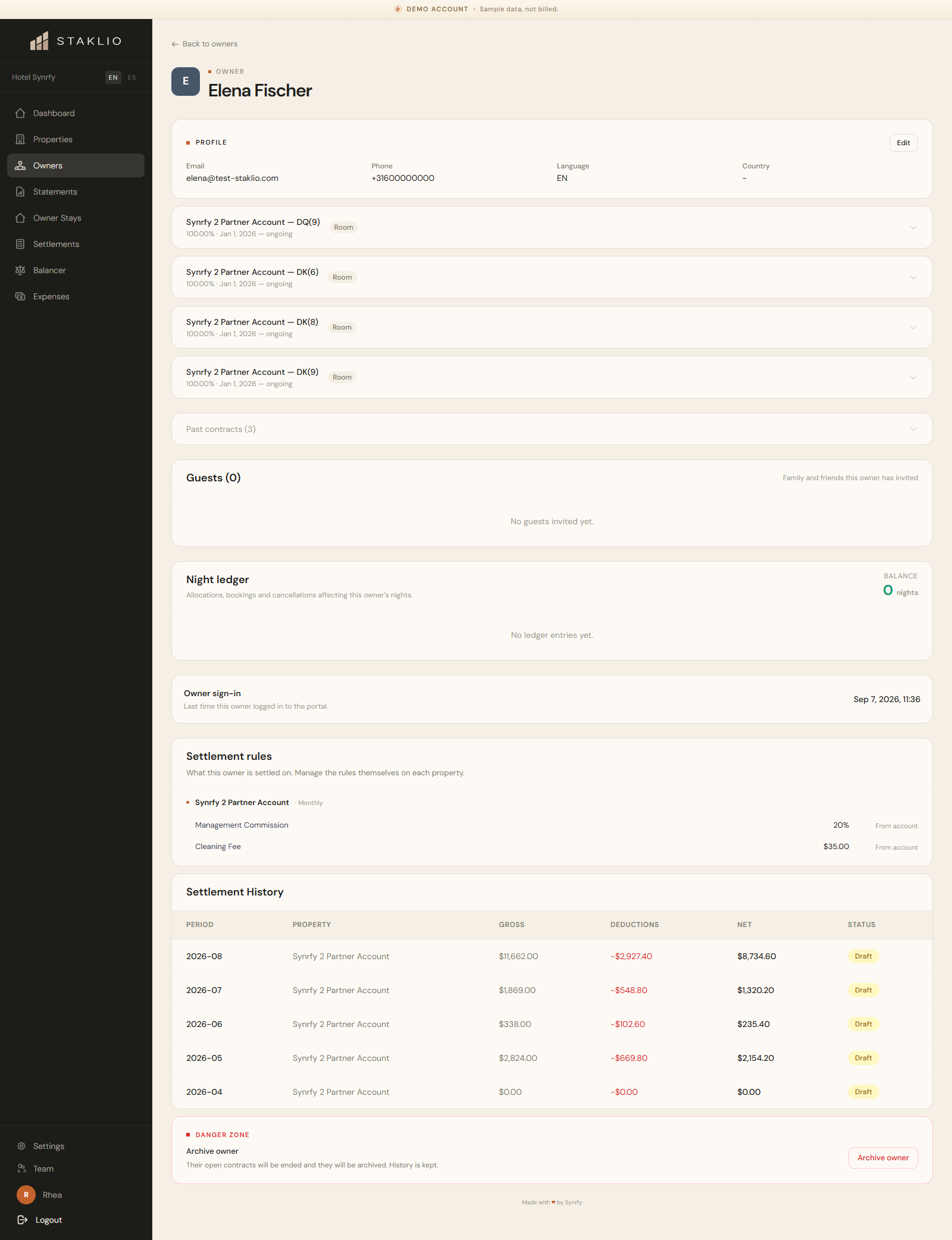Click the demo account badge icon
The image size is (952, 1240).
[x=397, y=9]
